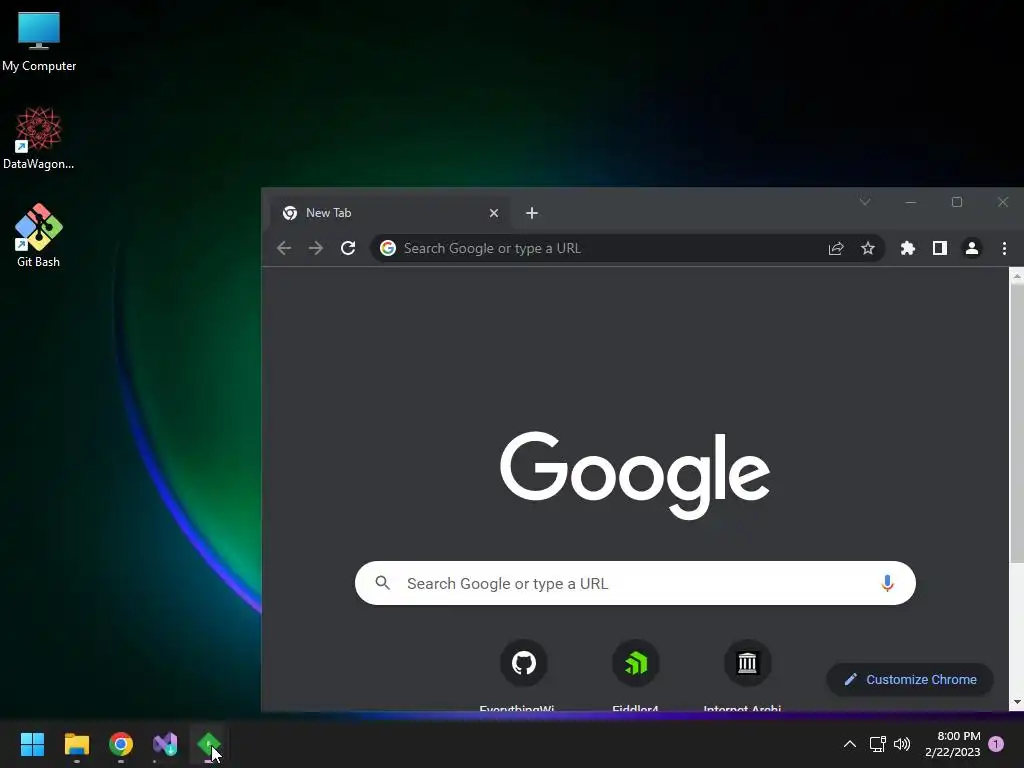Toggle the Chrome side panel

[940, 248]
